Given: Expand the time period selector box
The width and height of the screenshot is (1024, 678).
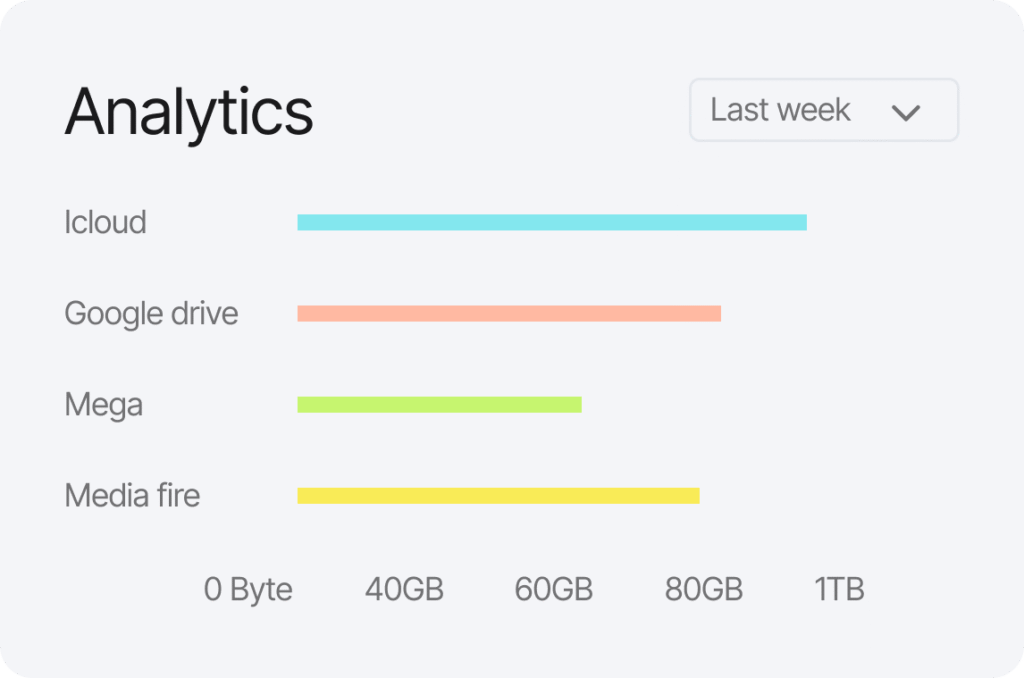Looking at the screenshot, I should [823, 110].
